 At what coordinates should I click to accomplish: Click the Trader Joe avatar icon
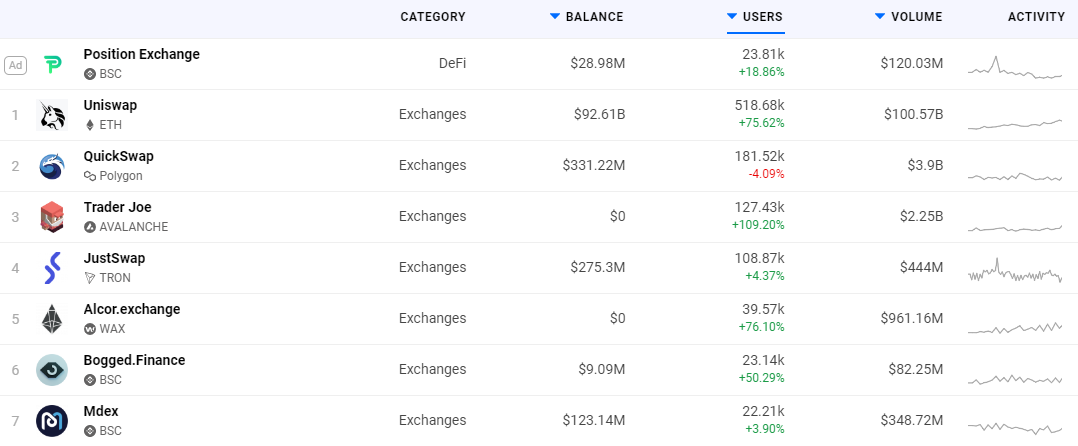pos(52,217)
